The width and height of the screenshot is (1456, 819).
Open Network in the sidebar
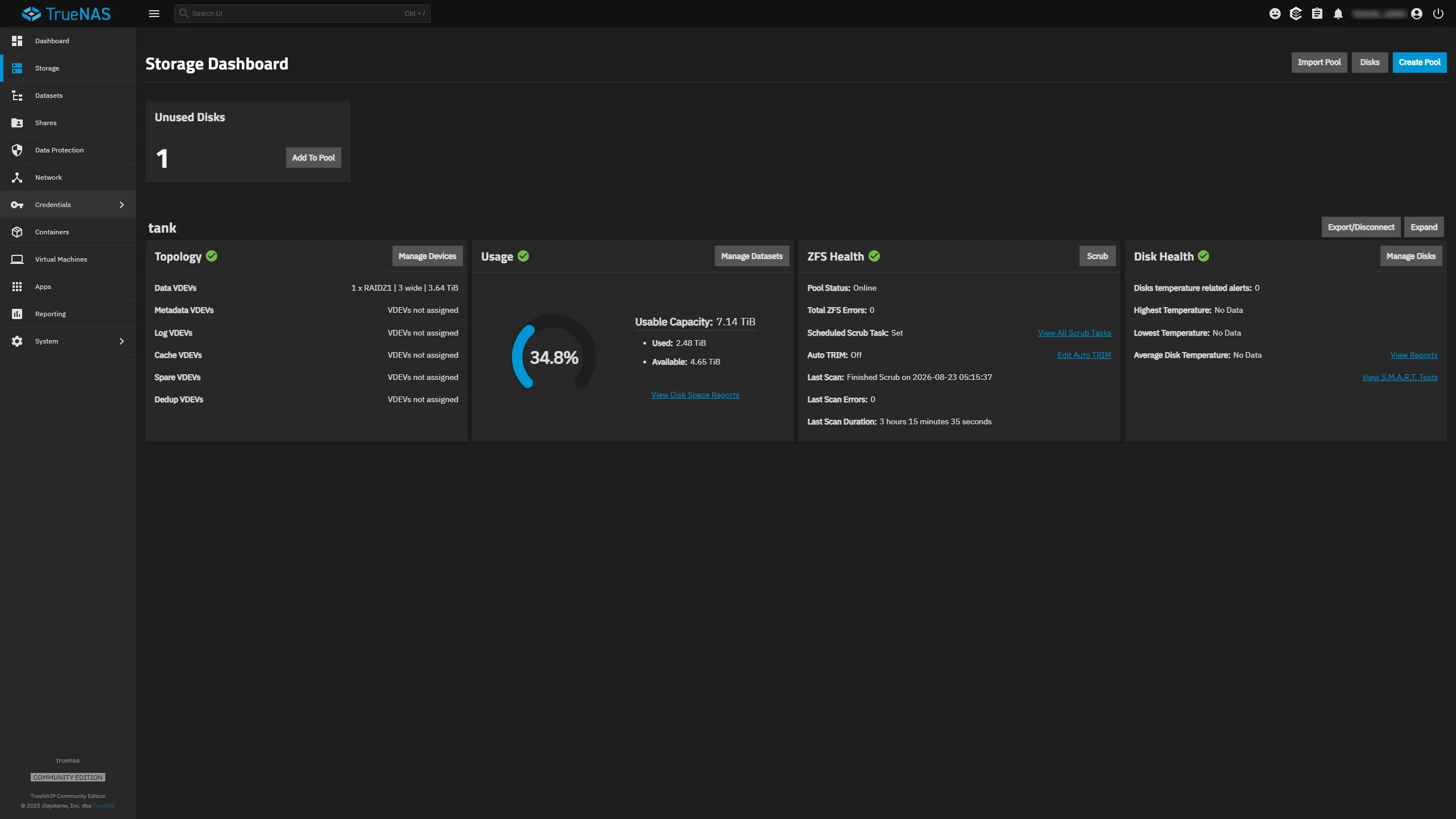click(68, 177)
